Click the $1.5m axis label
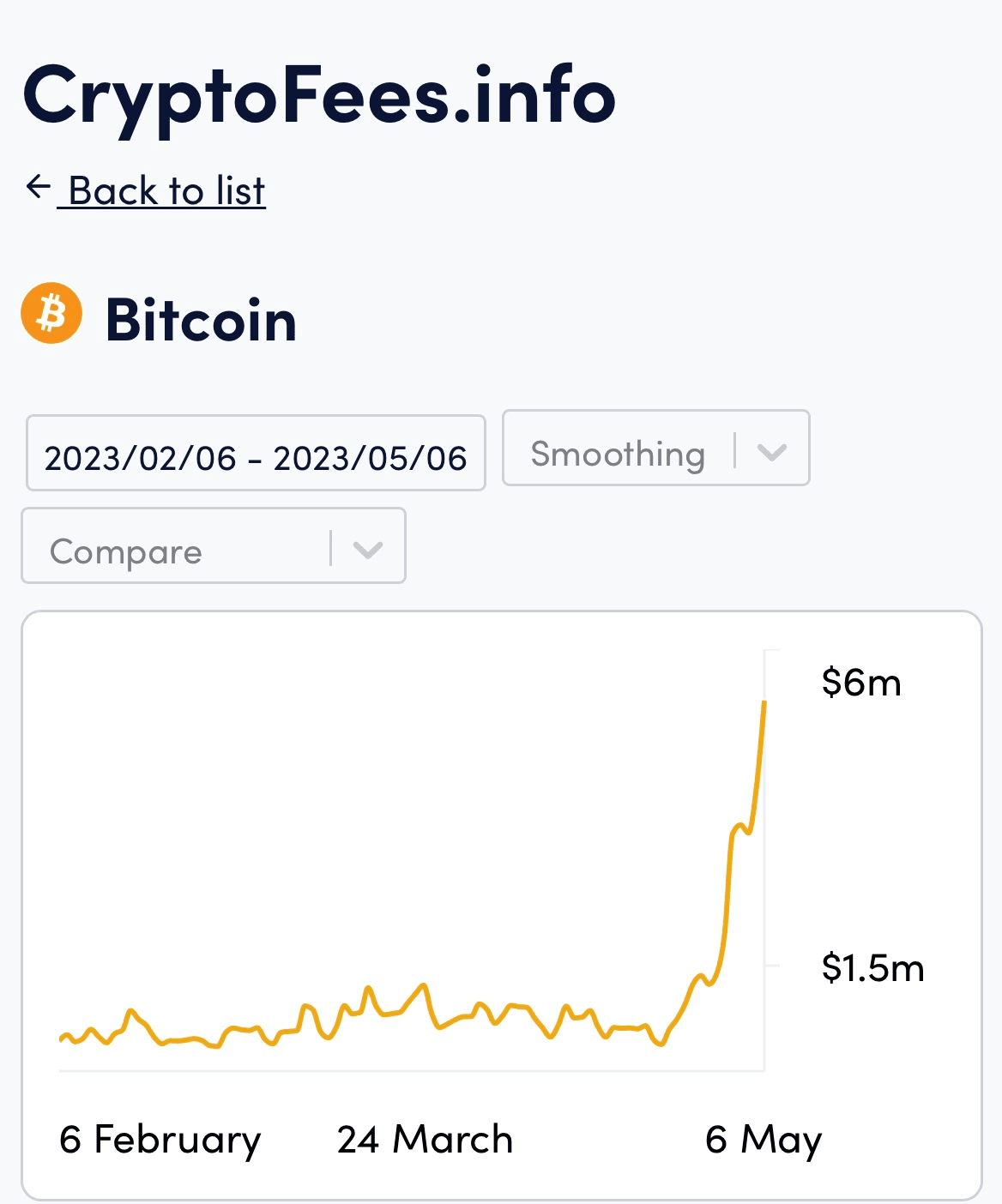The width and height of the screenshot is (1002, 1204). click(x=873, y=968)
